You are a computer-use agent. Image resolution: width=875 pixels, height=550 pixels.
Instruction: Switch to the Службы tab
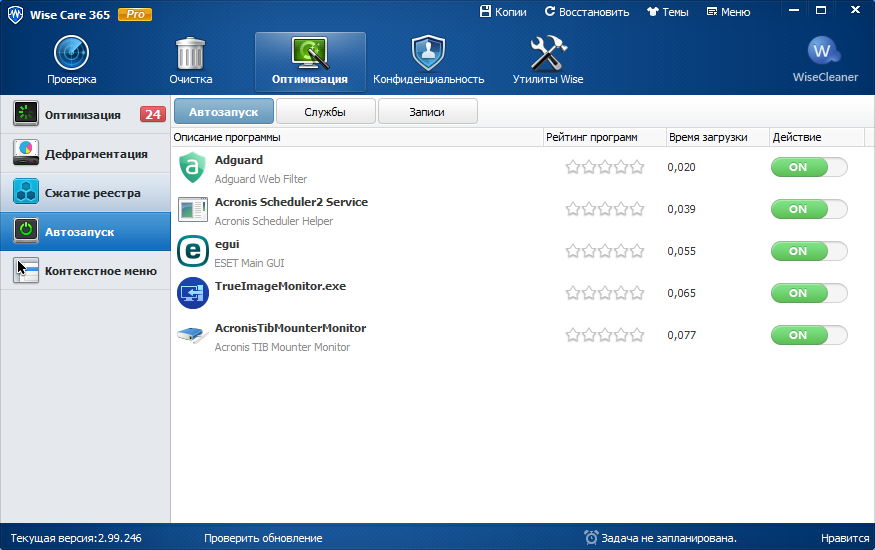point(325,112)
